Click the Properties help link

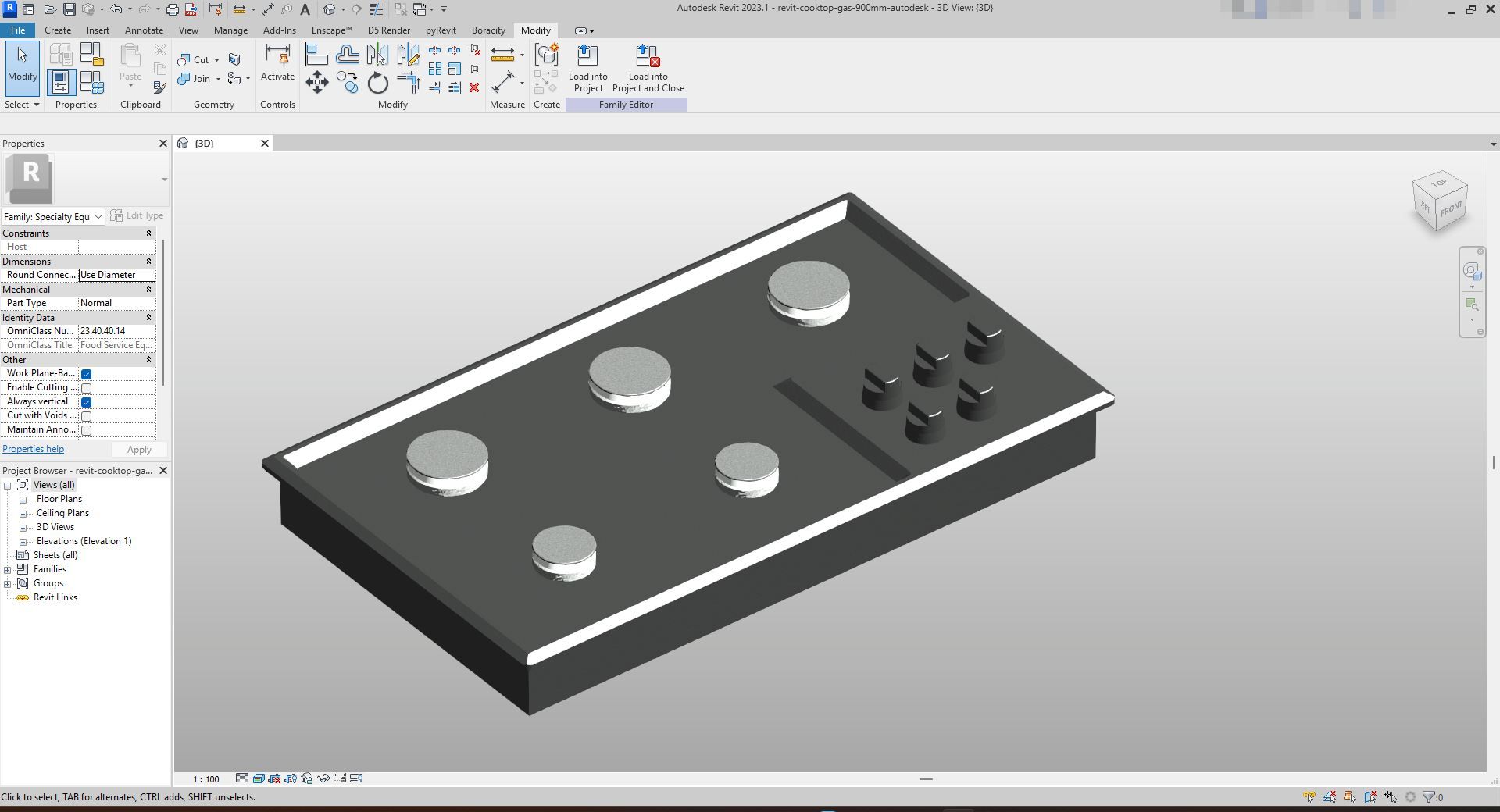point(33,449)
